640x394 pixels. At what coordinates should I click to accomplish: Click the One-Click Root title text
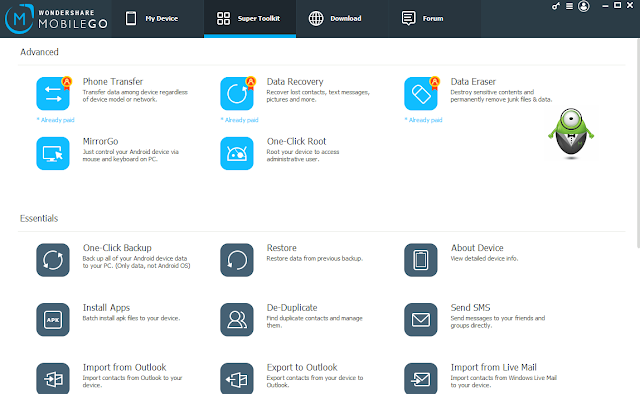[296, 141]
